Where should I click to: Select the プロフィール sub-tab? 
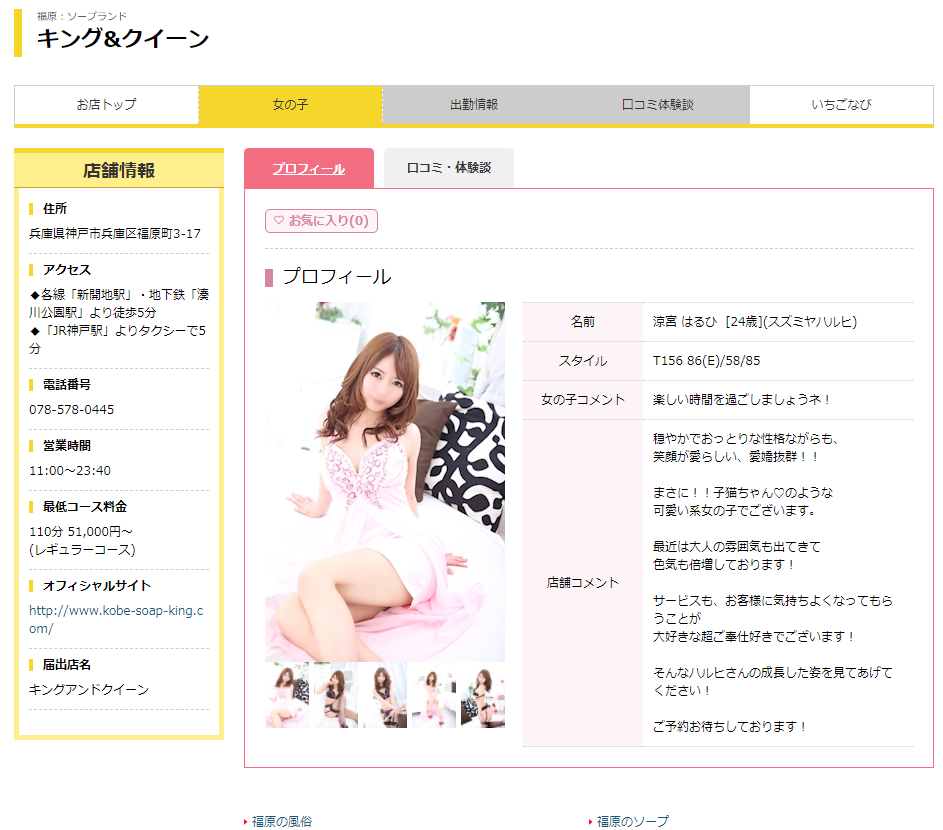click(309, 168)
